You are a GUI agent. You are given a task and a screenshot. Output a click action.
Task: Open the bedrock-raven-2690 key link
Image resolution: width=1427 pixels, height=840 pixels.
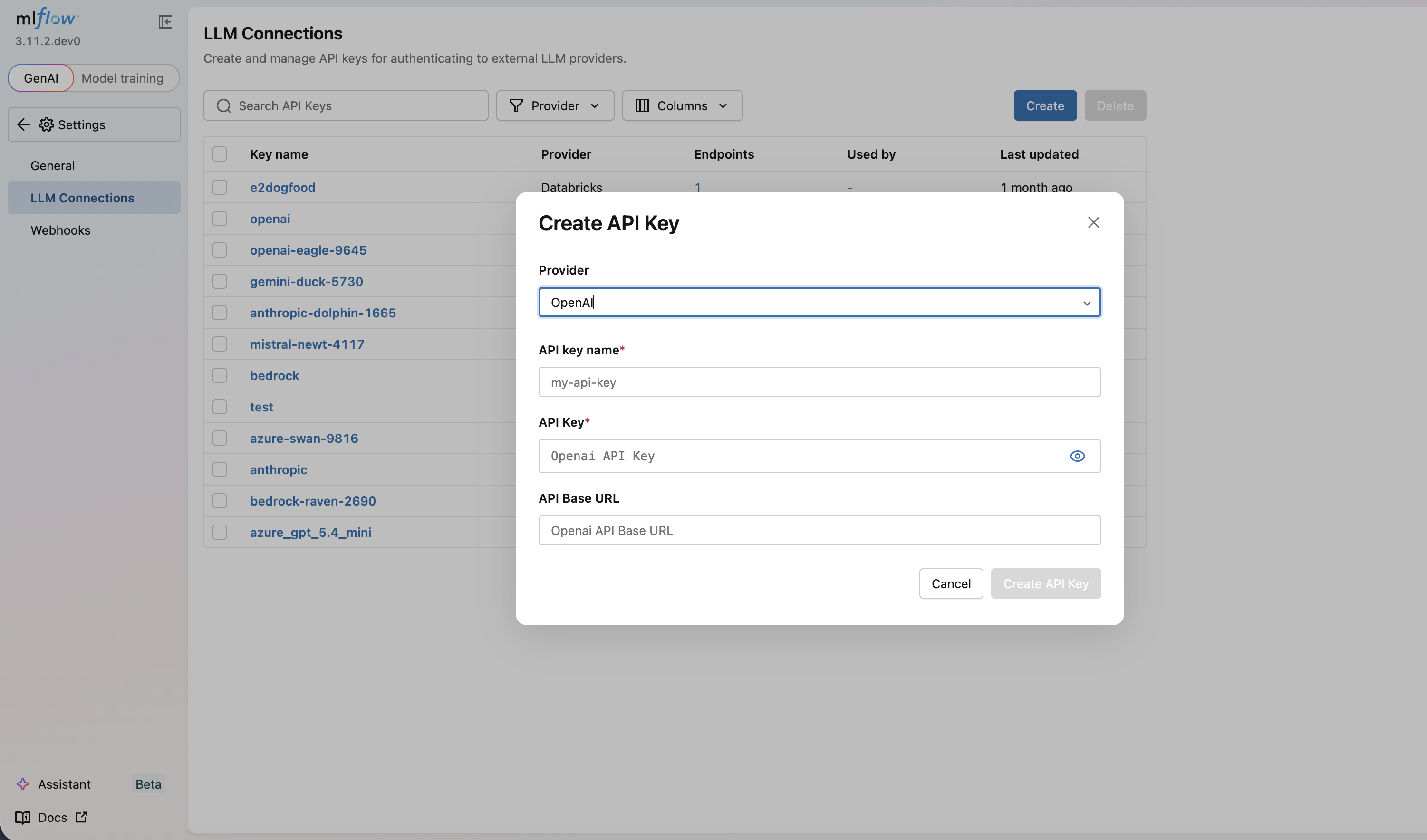[313, 501]
